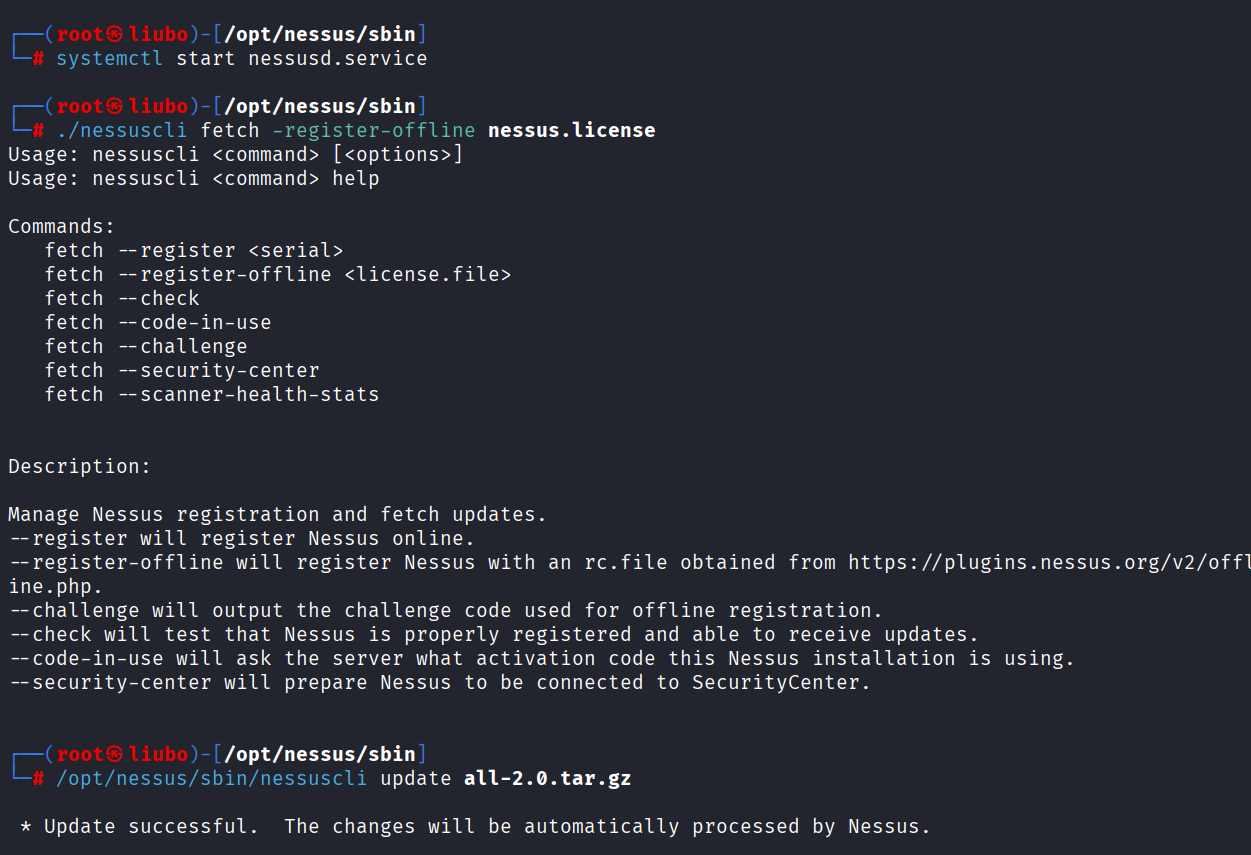1251x855 pixels.
Task: Click the skull icon above the update command
Action: pos(115,754)
